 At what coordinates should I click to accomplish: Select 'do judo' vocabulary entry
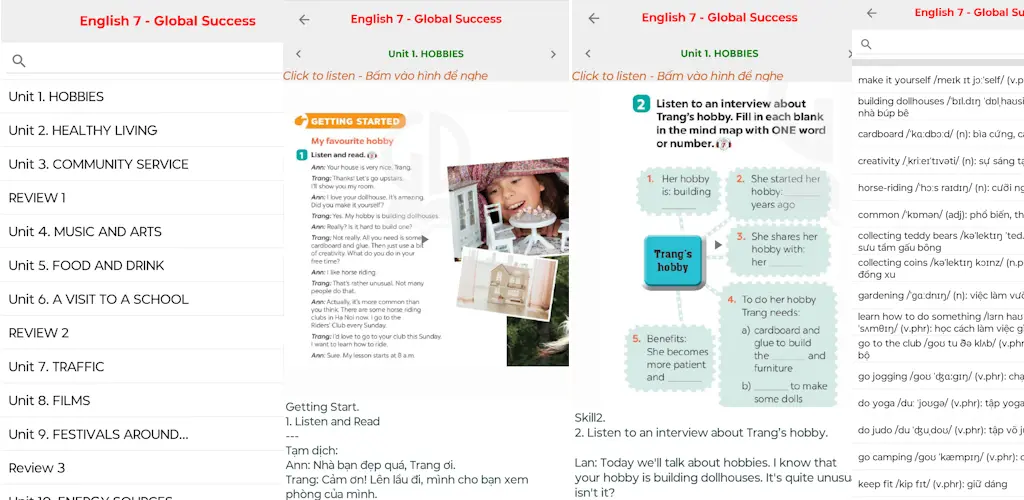tap(938, 430)
